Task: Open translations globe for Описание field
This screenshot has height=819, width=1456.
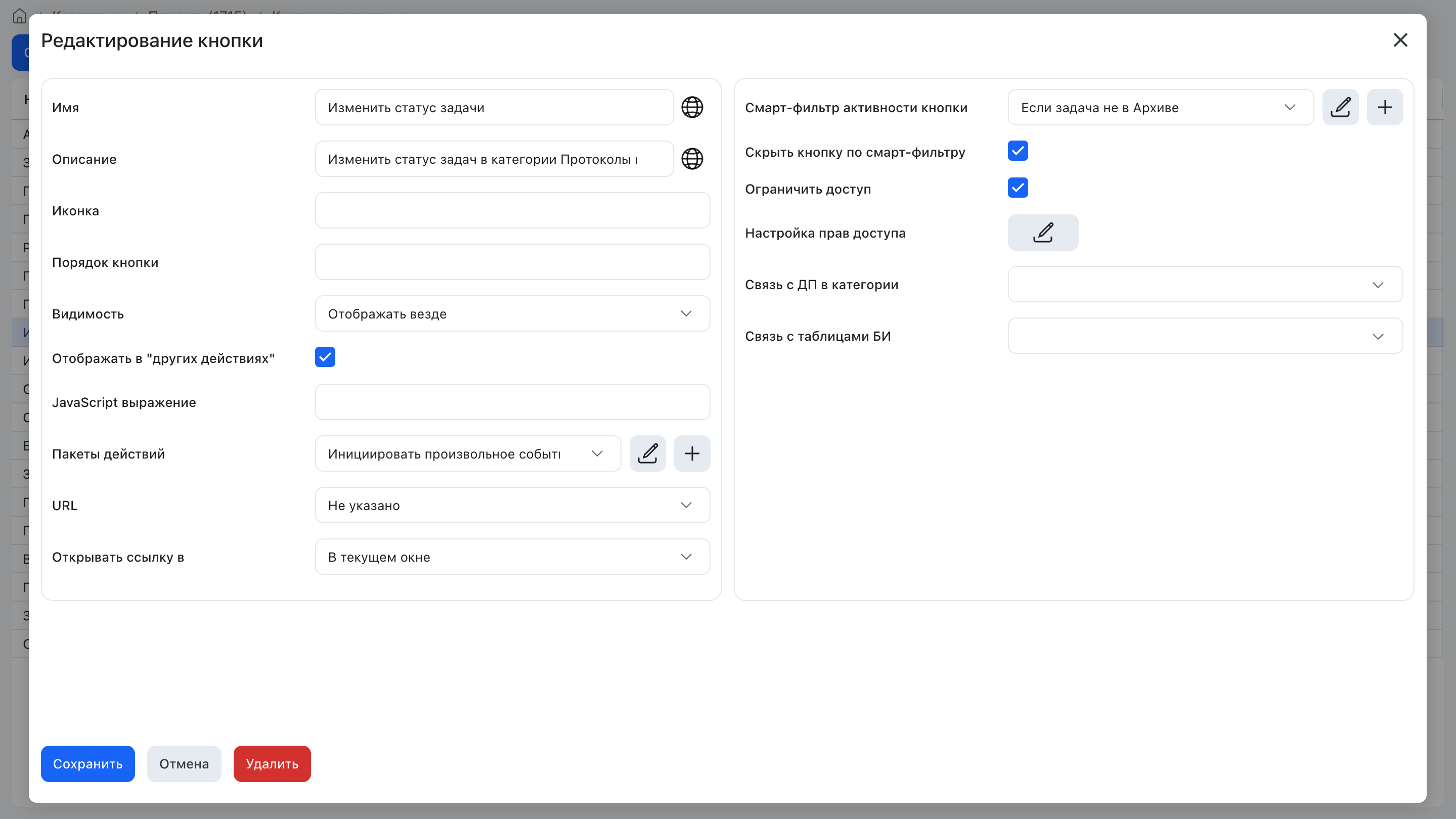Action: click(x=692, y=159)
